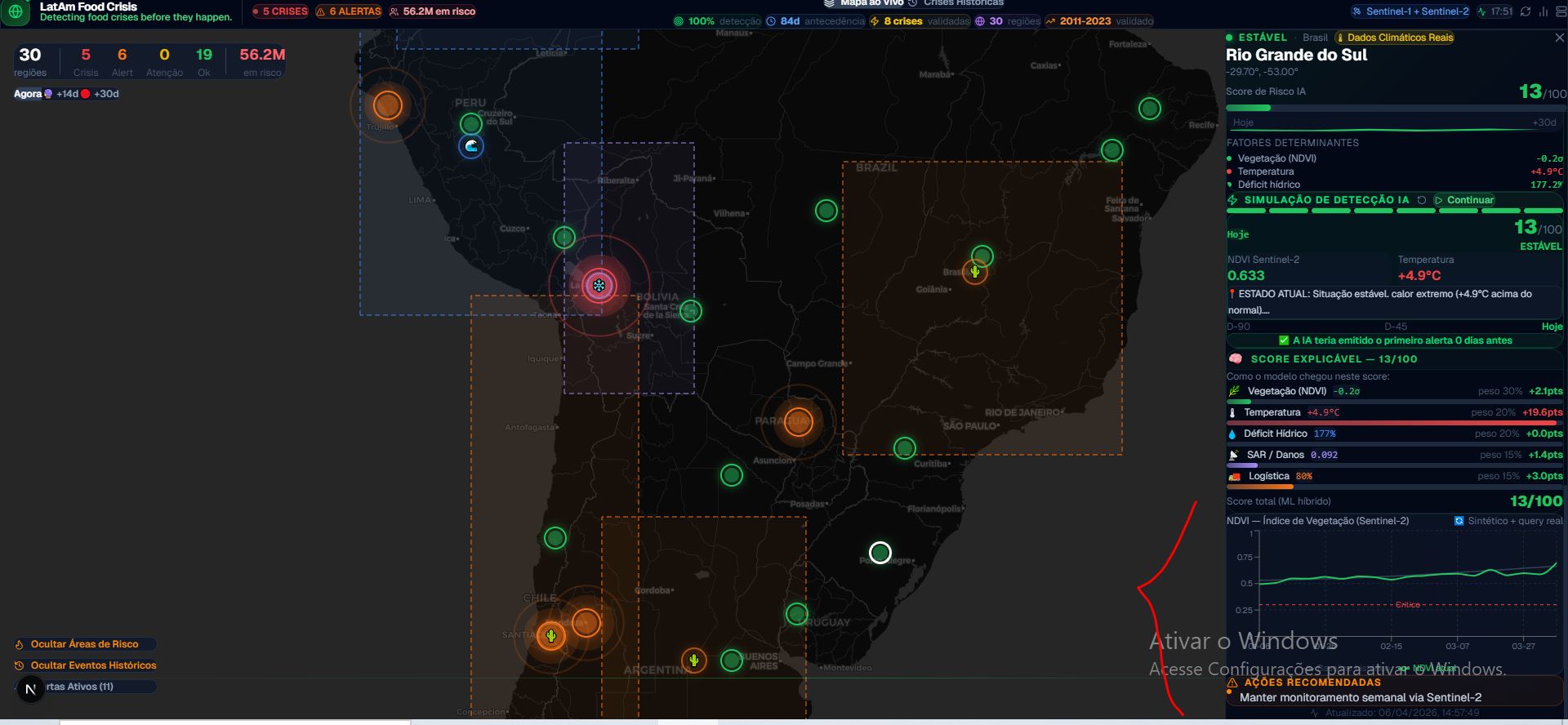Click the green marker south of Asunción

[732, 474]
